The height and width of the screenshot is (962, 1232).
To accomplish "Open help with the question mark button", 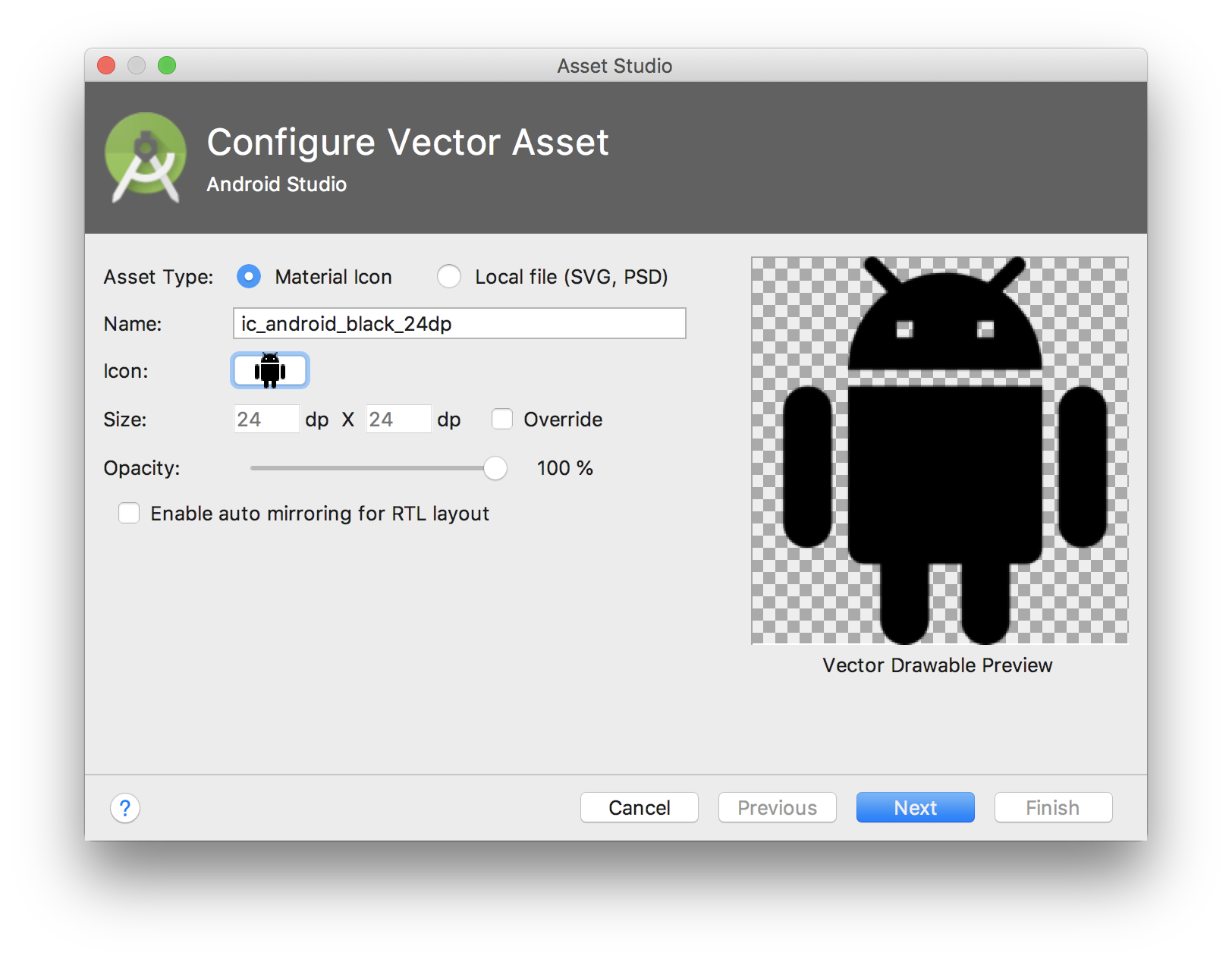I will (x=125, y=808).
